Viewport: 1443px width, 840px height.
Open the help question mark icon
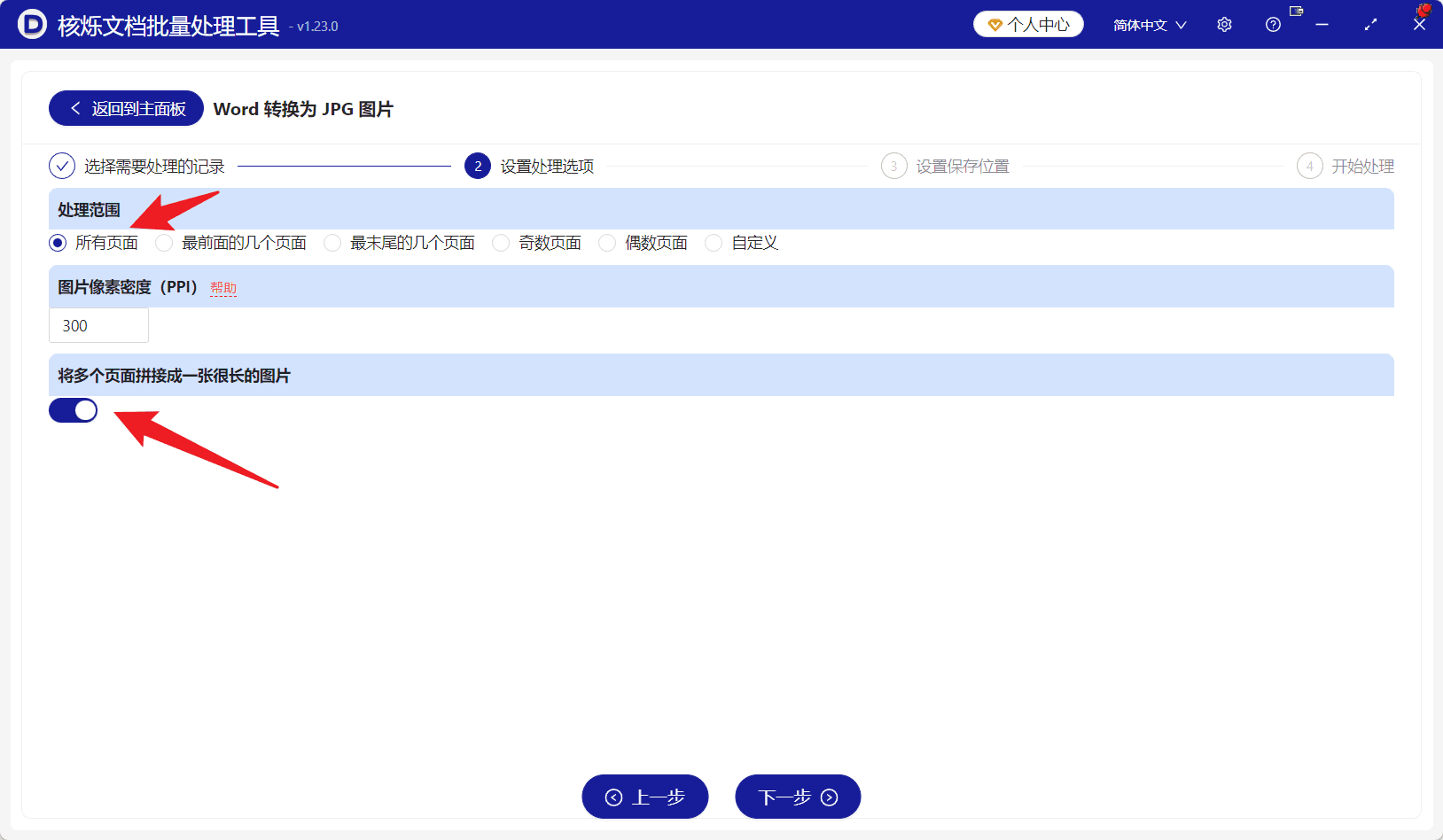(x=1273, y=25)
